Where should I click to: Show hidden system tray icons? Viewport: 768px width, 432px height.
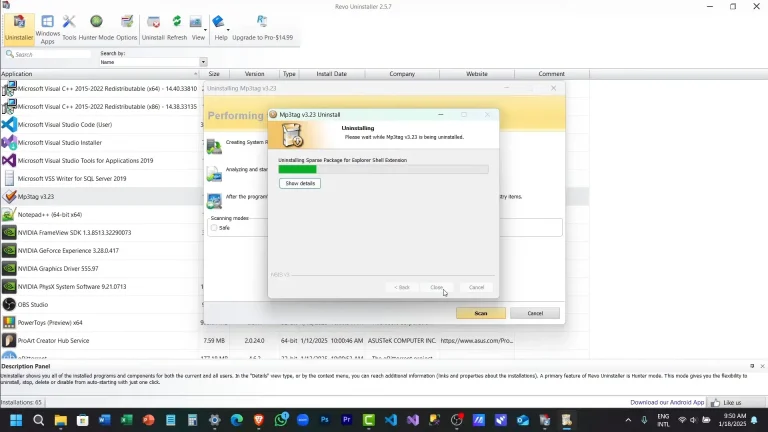coord(628,420)
